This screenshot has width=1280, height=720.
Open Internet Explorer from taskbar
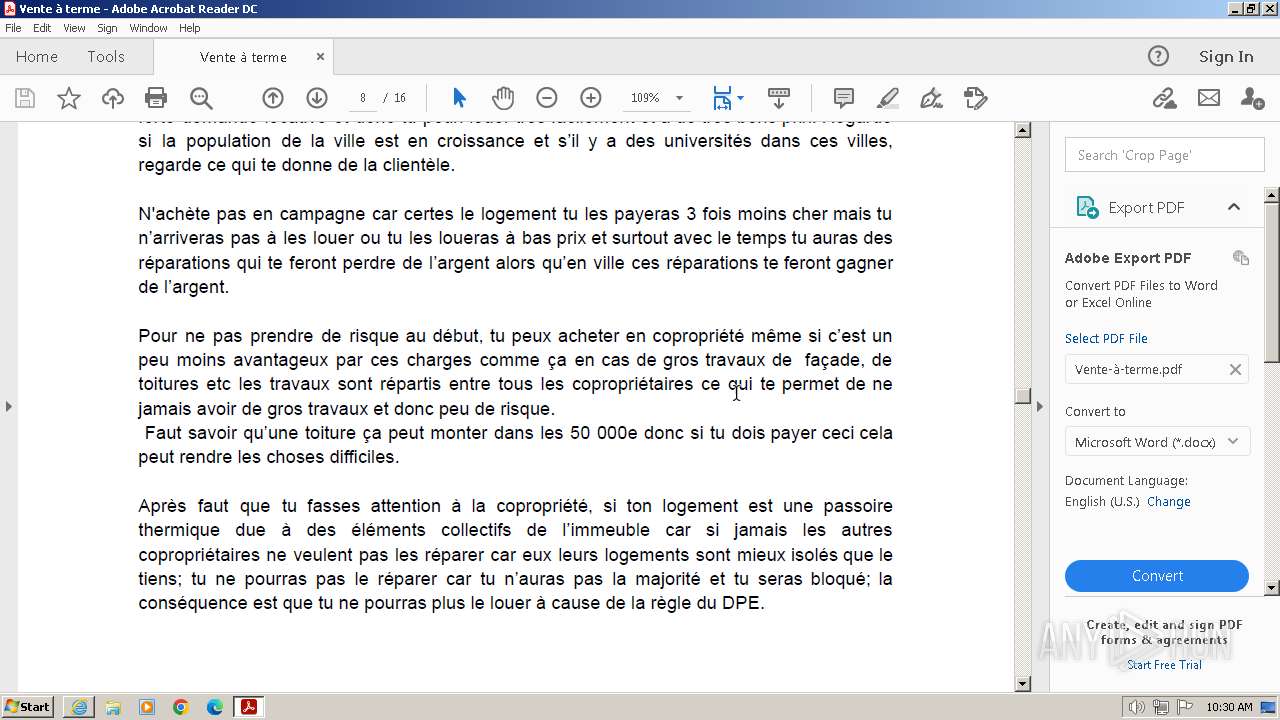tap(79, 707)
